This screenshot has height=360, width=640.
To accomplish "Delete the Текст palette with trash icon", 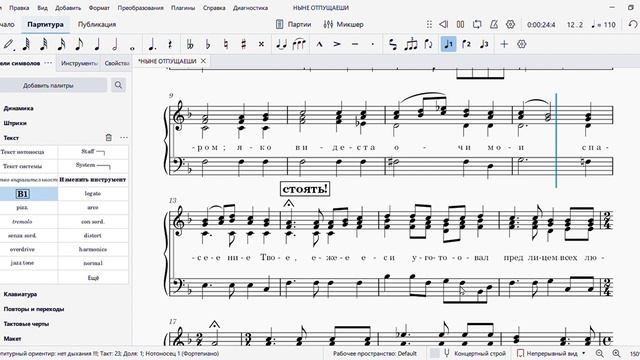I will (x=109, y=138).
